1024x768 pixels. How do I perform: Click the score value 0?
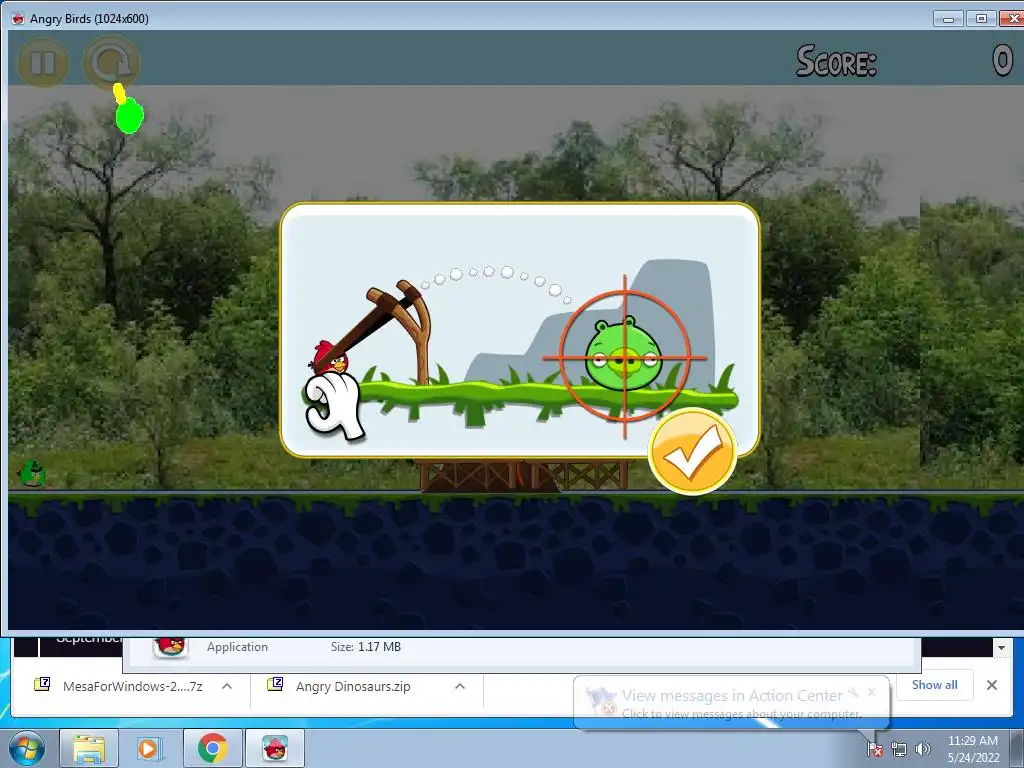[x=1002, y=61]
